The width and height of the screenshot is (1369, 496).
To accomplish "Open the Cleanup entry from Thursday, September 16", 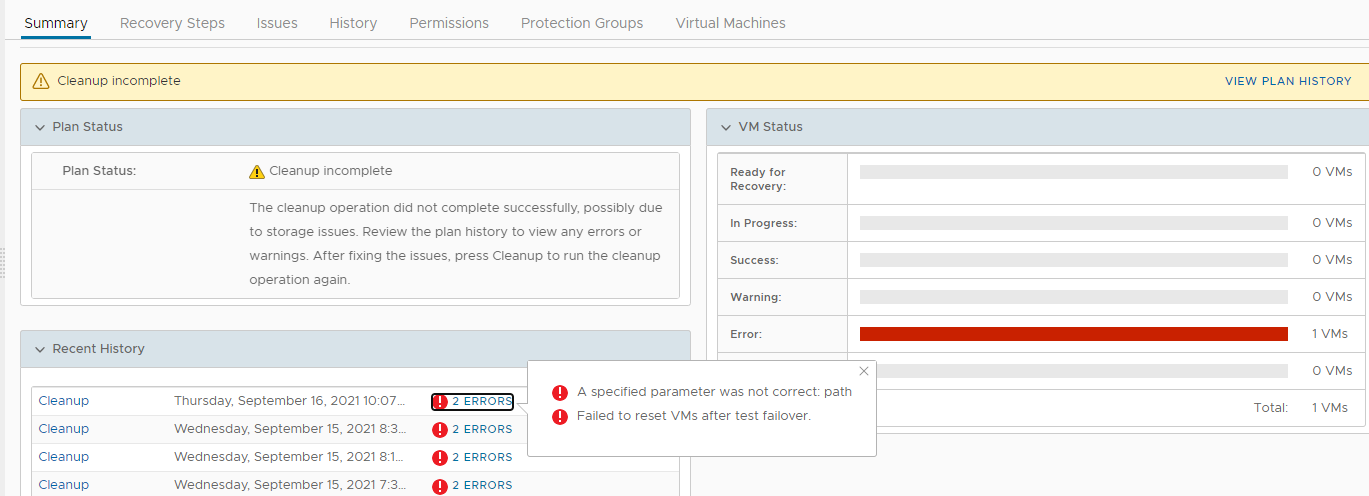I will pyautogui.click(x=64, y=401).
